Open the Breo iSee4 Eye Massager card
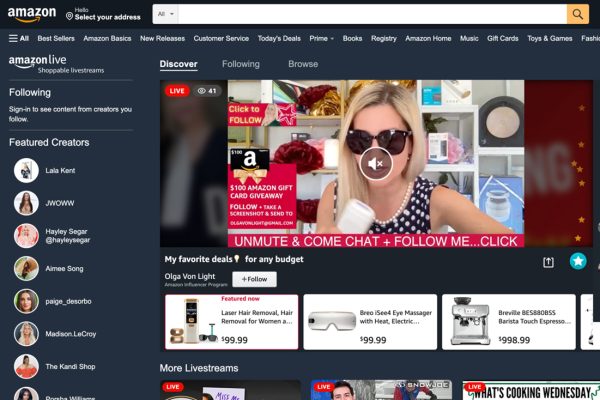Screen dimensions: 600x400 coord(370,322)
